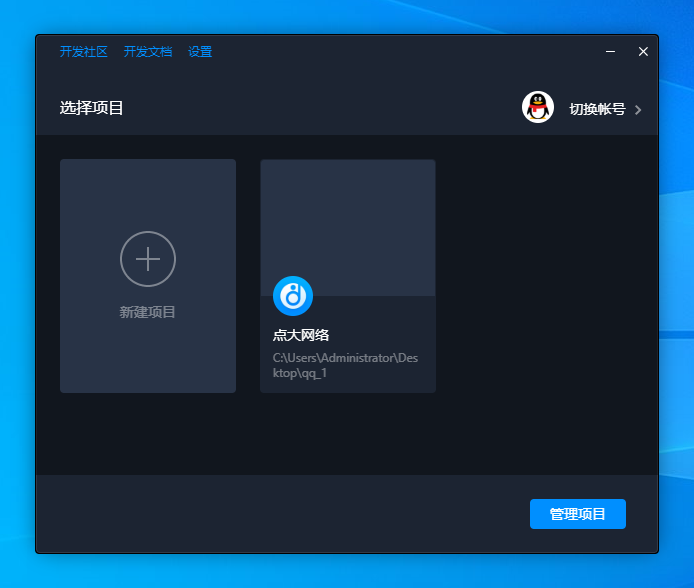Click the 切换帐号 text

click(x=597, y=109)
